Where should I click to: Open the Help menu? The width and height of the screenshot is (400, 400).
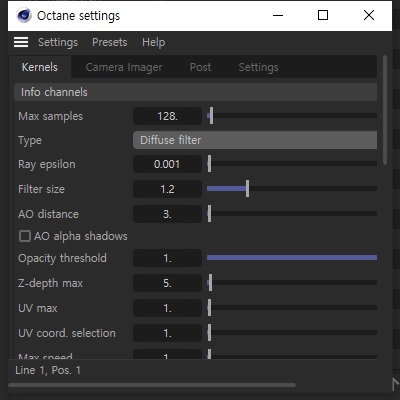[153, 42]
